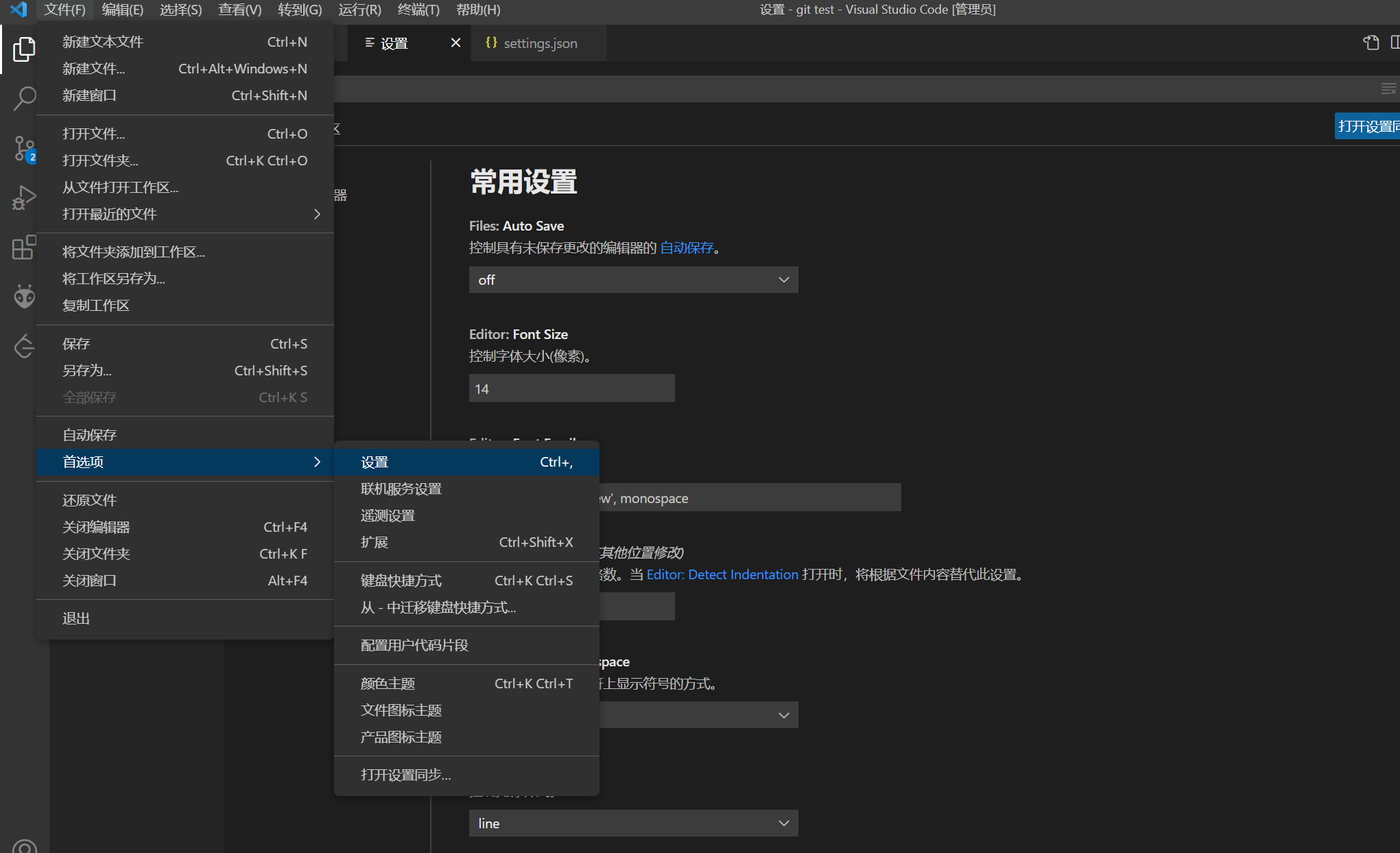Choose 关闭编辑器 menu entry

pyautogui.click(x=185, y=527)
